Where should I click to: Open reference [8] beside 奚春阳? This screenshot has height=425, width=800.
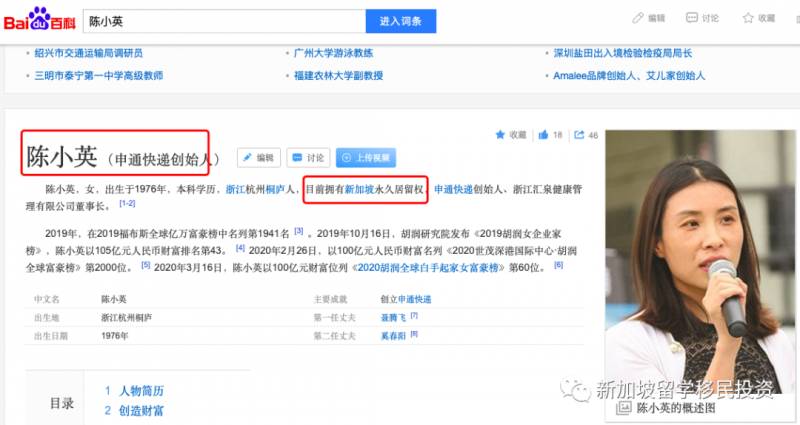point(414,334)
